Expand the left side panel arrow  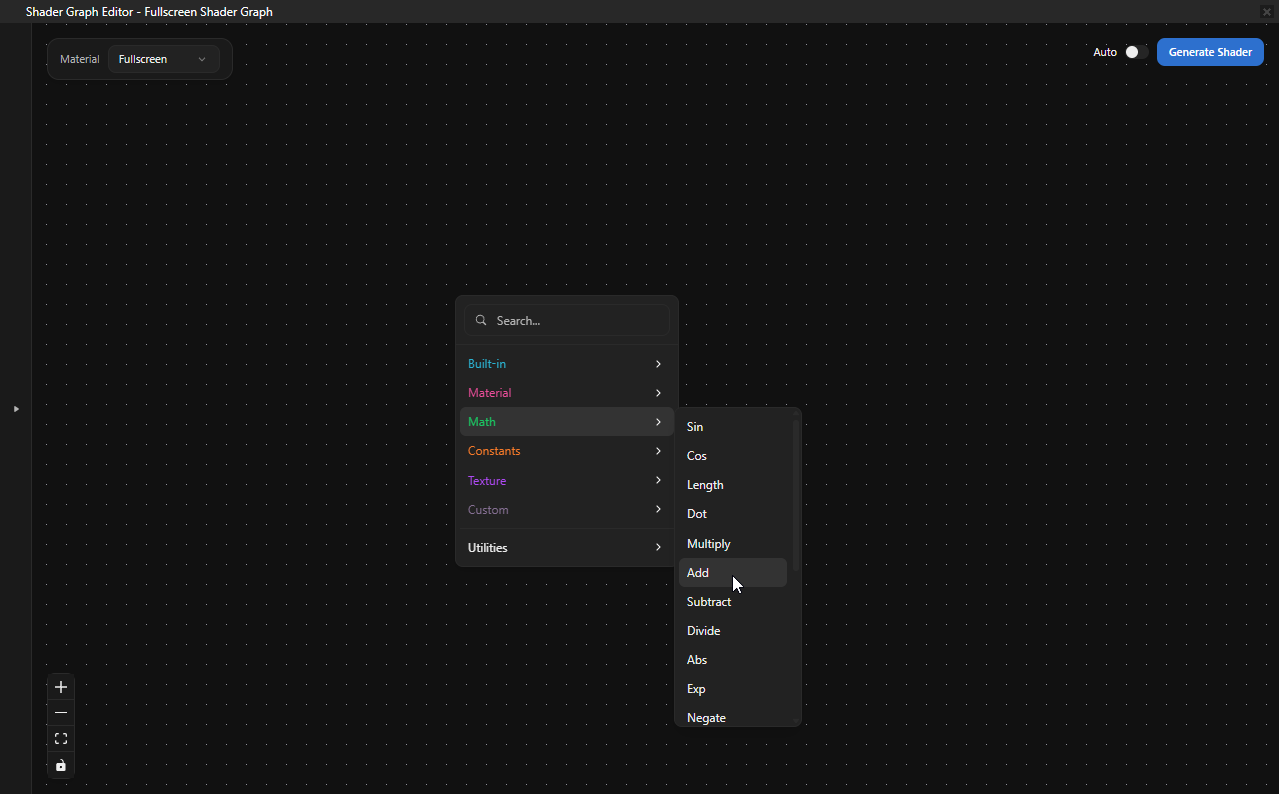(x=16, y=409)
